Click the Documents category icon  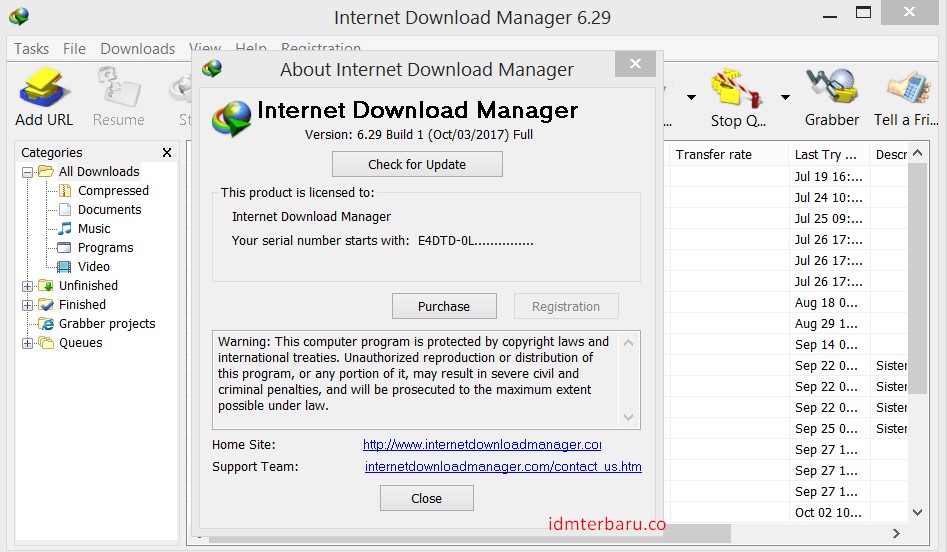click(x=65, y=210)
